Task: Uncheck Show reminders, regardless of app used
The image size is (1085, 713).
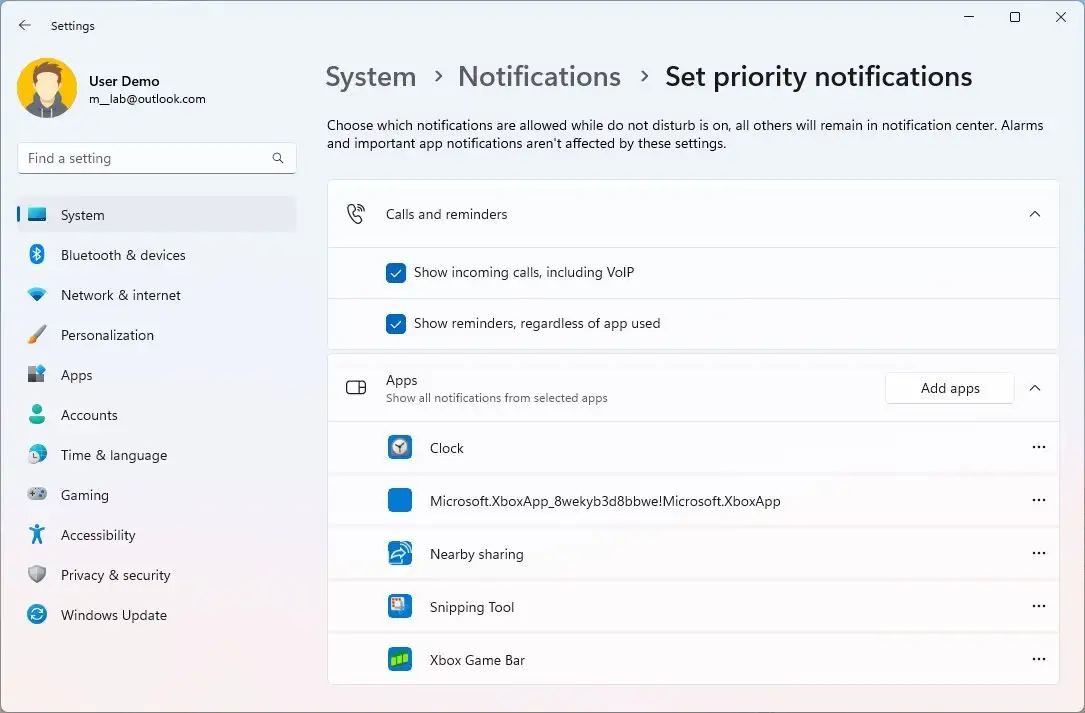Action: [x=396, y=324]
